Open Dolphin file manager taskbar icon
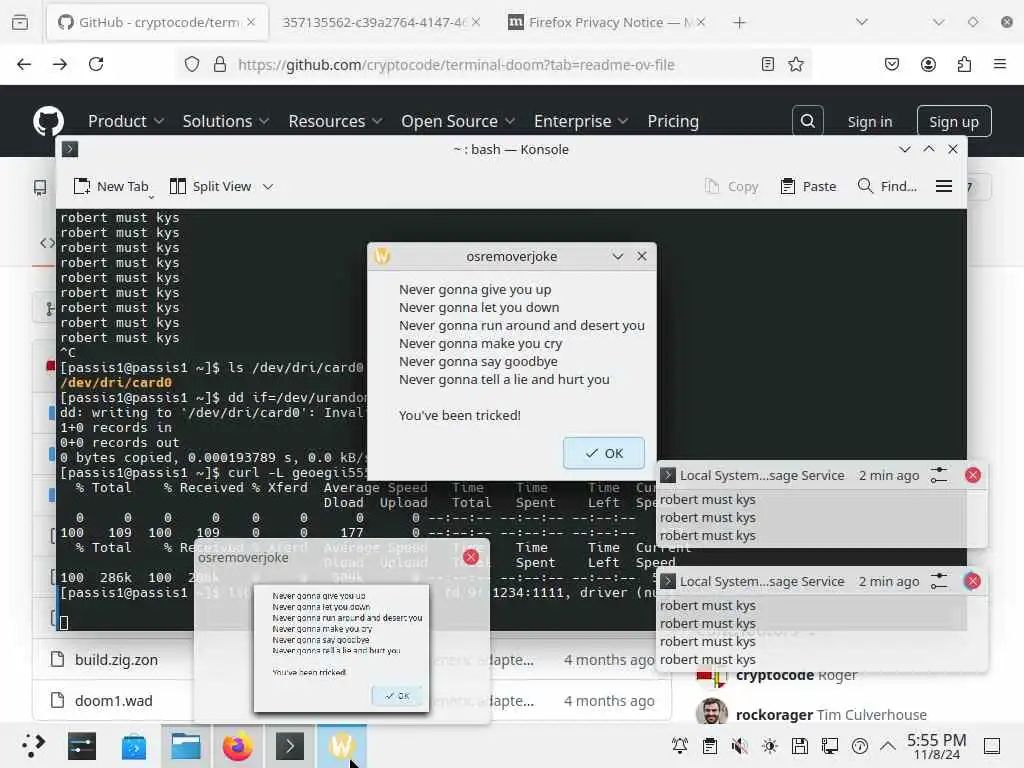 186,746
